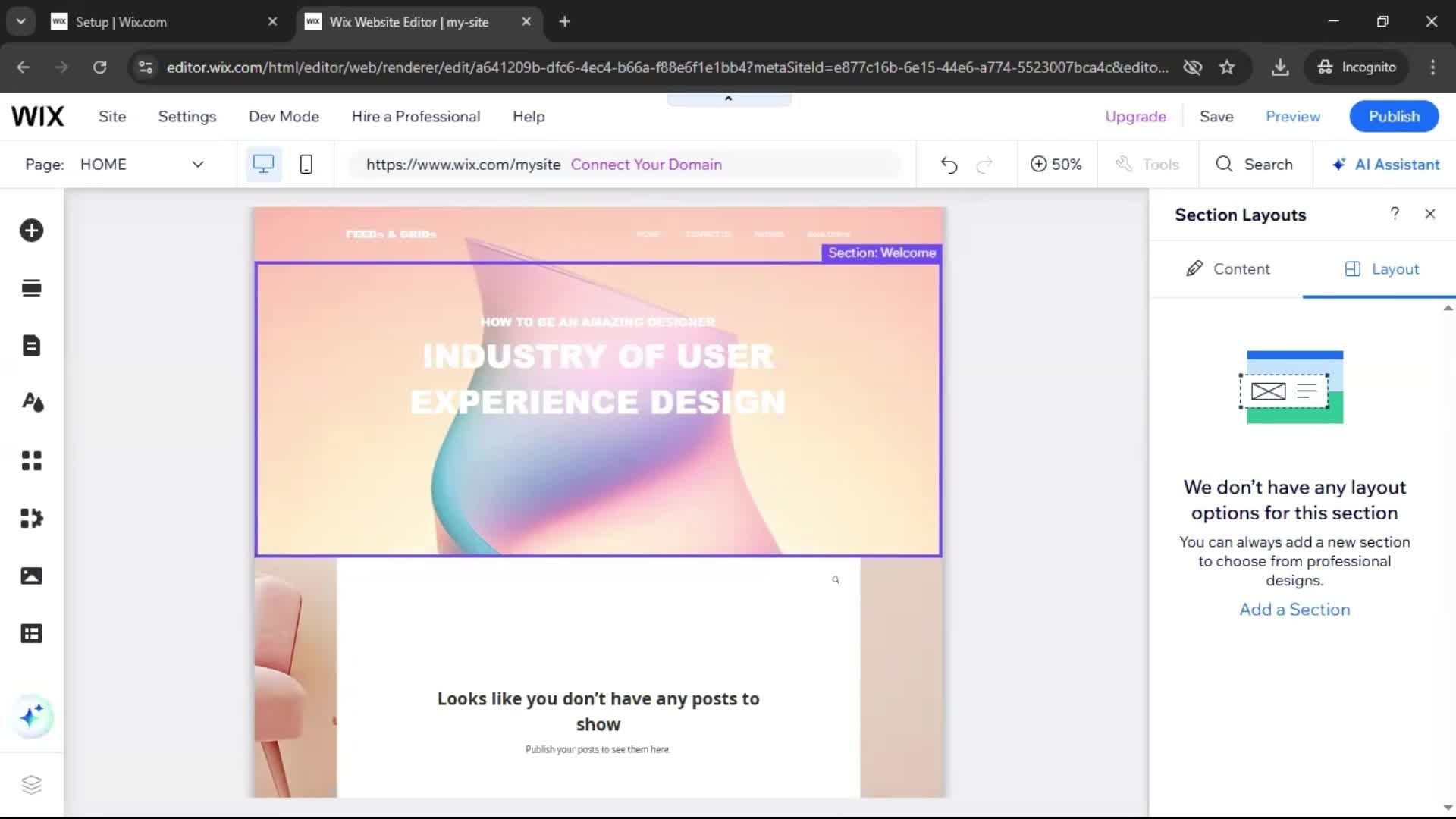Image resolution: width=1456 pixels, height=819 pixels.
Task: Click the blue Publish button
Action: point(1394,117)
